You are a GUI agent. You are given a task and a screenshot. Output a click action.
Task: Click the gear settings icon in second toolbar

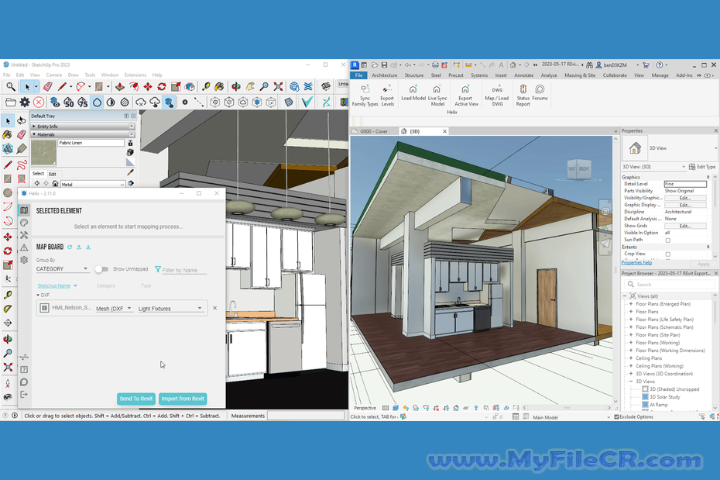pyautogui.click(x=24, y=102)
